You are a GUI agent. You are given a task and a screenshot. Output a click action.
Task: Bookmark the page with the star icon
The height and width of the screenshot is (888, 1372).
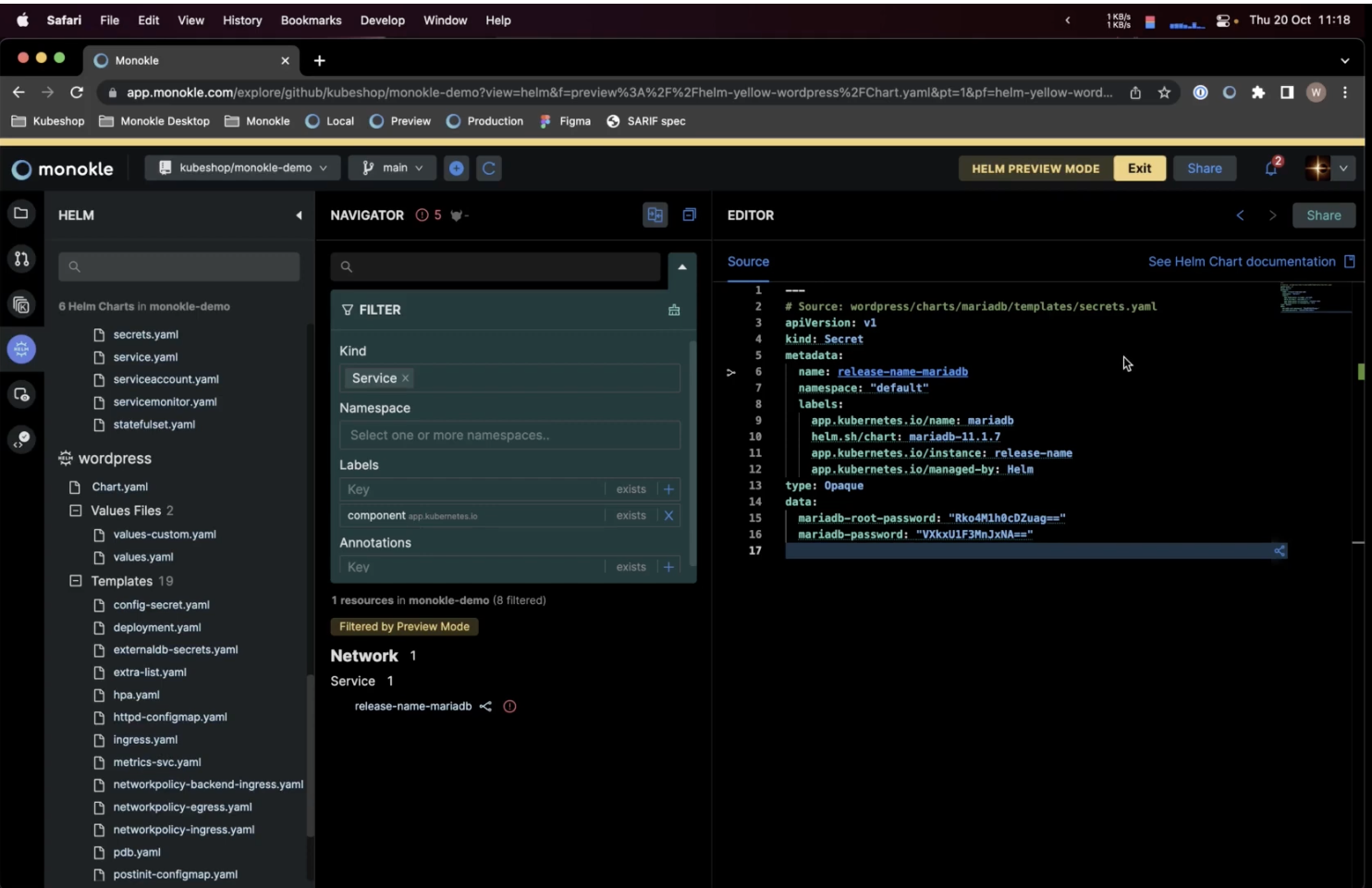tap(1164, 92)
